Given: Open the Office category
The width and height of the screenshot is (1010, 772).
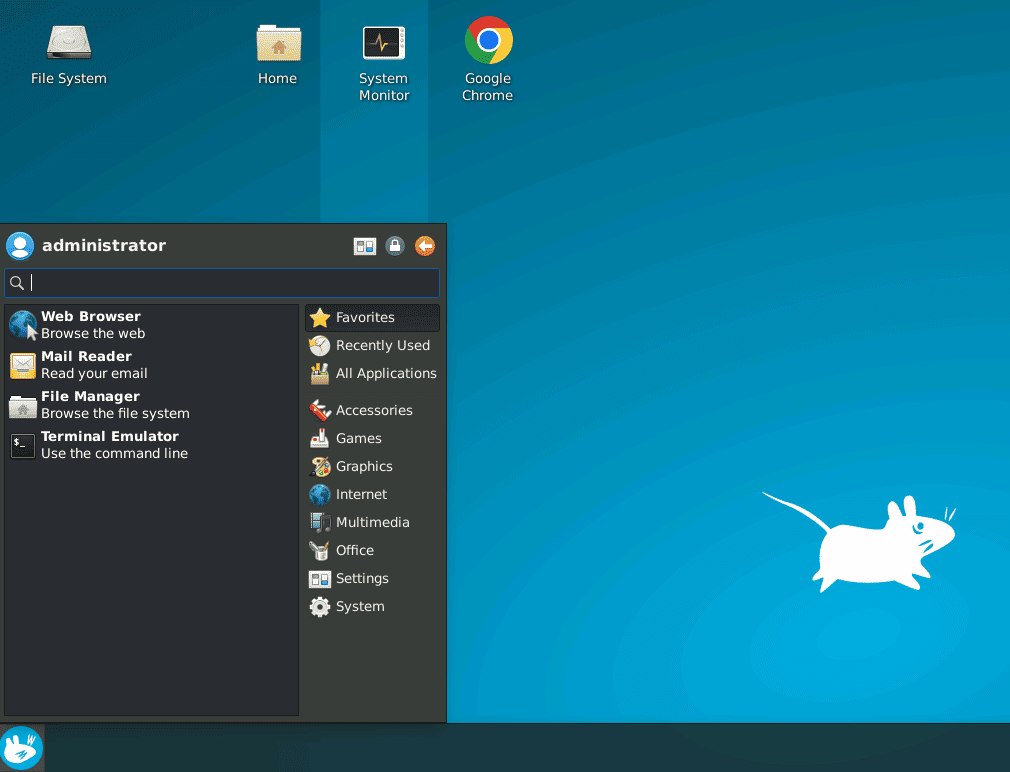Looking at the screenshot, I should 372,551.
